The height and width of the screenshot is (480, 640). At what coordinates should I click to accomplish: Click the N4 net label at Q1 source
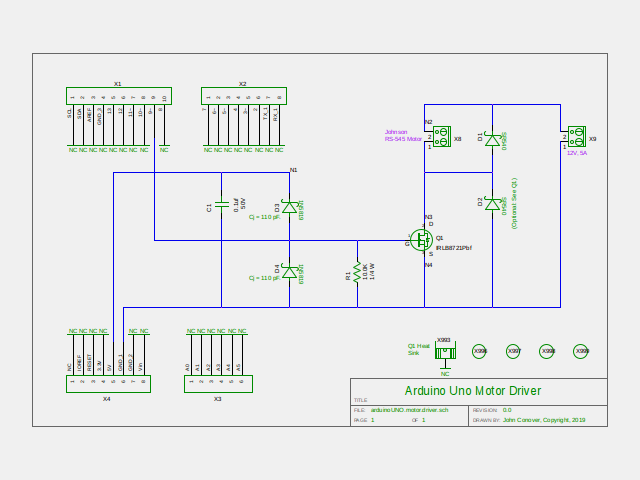pyautogui.click(x=428, y=265)
